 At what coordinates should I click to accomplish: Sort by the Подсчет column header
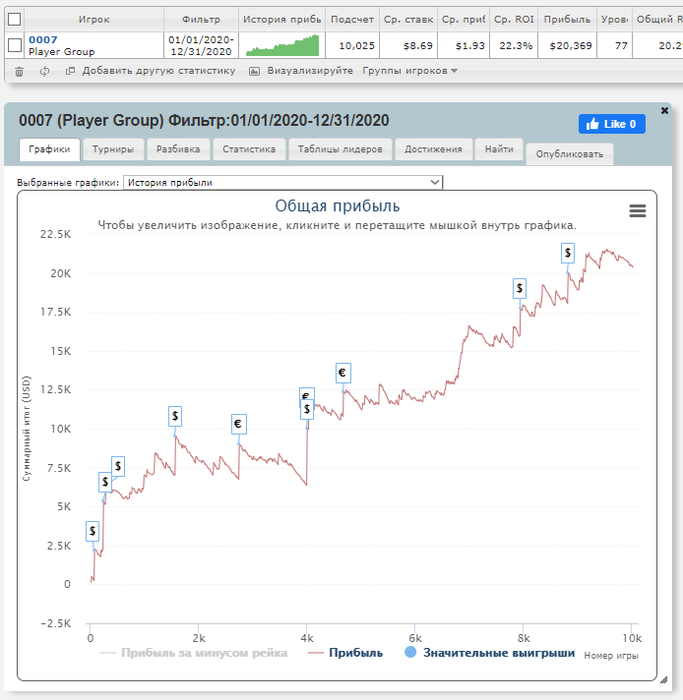[352, 19]
